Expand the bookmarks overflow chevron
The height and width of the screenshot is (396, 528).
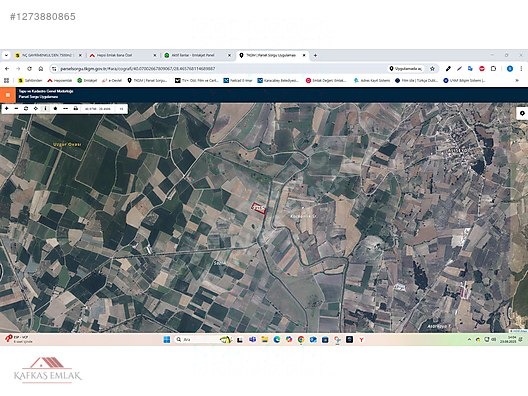(517, 80)
